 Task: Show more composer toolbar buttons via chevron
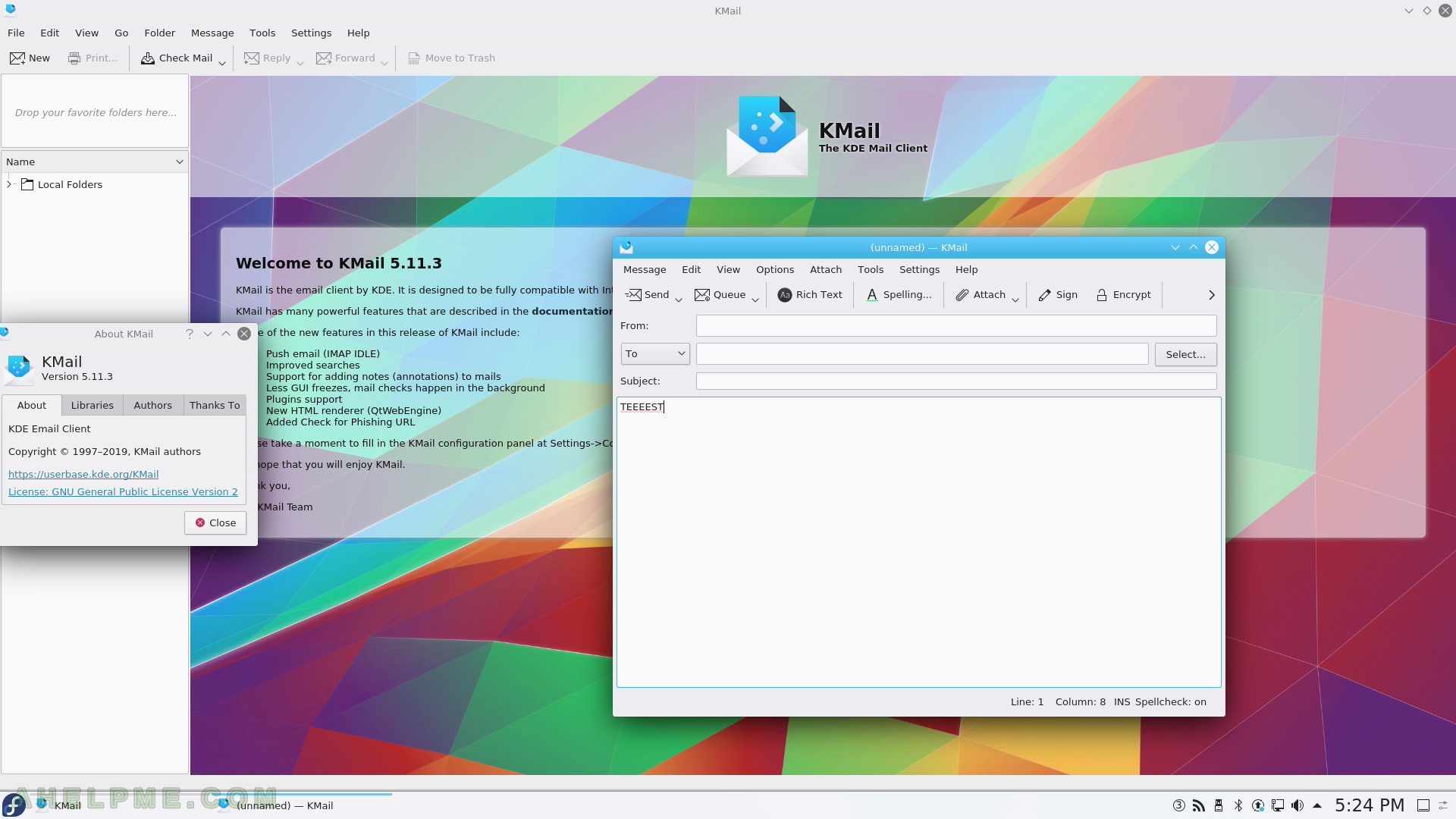click(x=1211, y=295)
